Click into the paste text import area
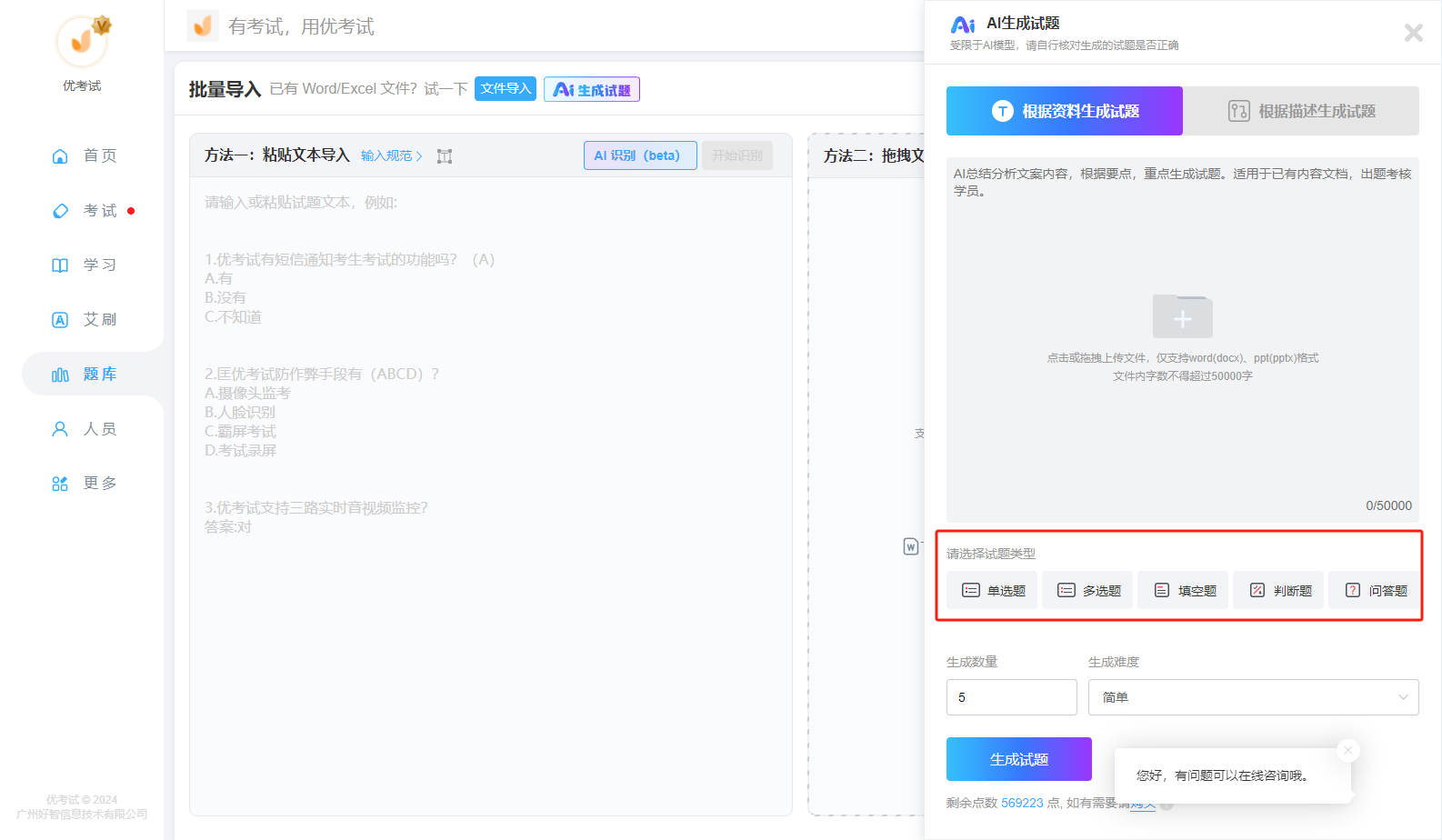The image size is (1442, 840). click(491, 495)
